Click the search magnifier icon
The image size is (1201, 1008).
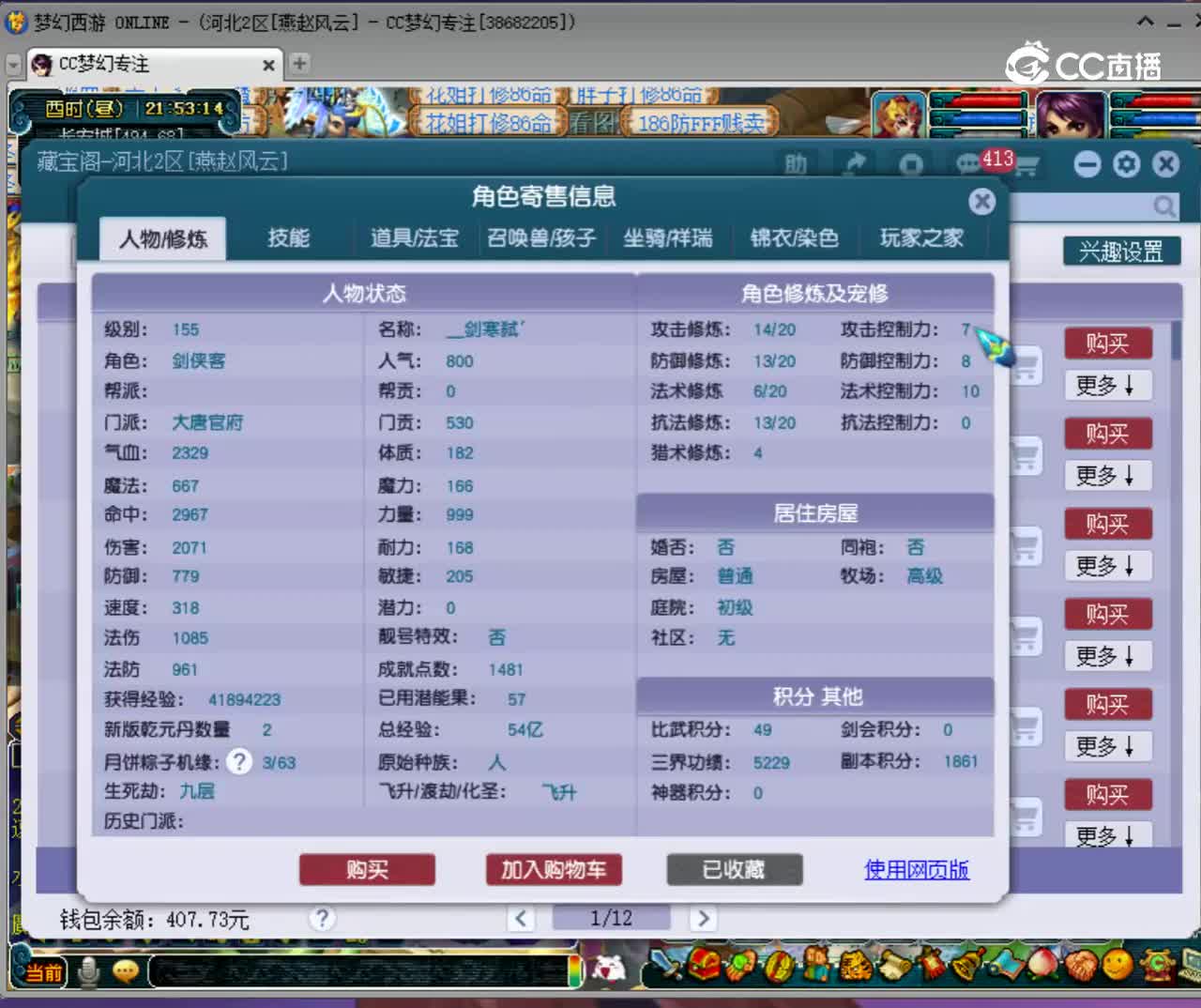1164,206
